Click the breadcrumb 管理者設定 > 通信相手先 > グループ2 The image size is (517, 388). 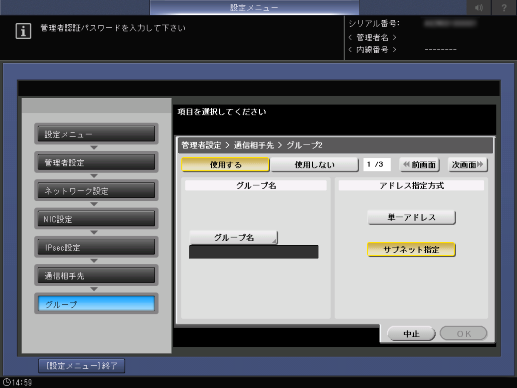tap(252, 145)
